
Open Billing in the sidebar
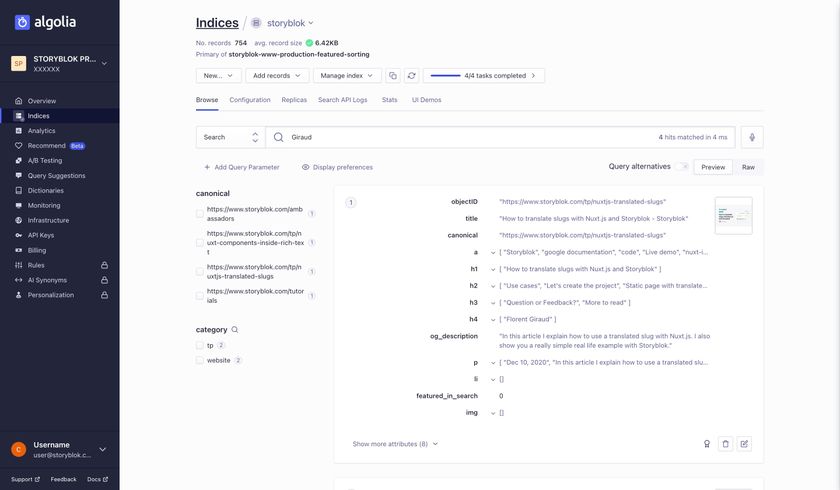[37, 250]
